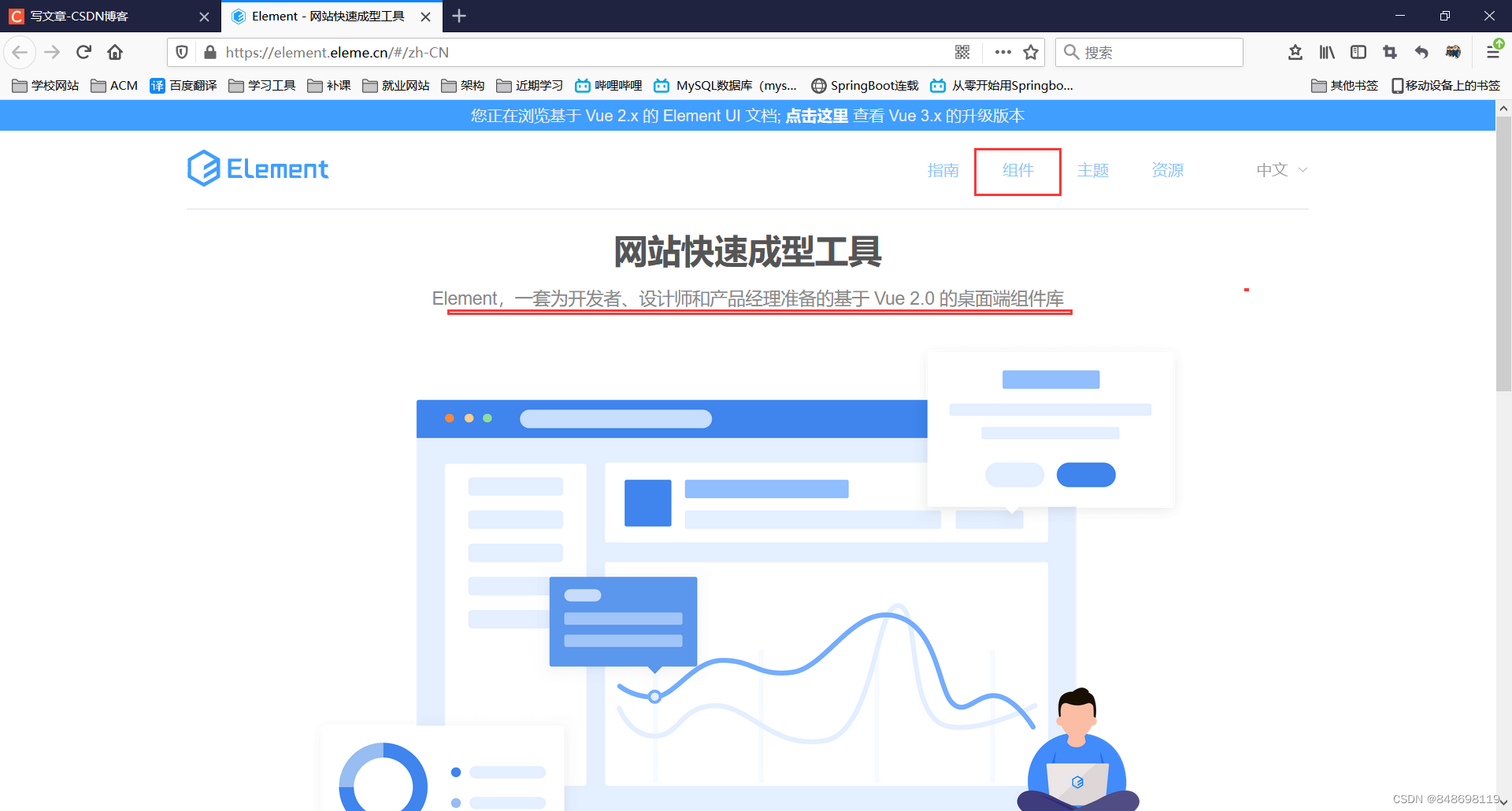Open 架构 bookmark folder

coord(463,85)
